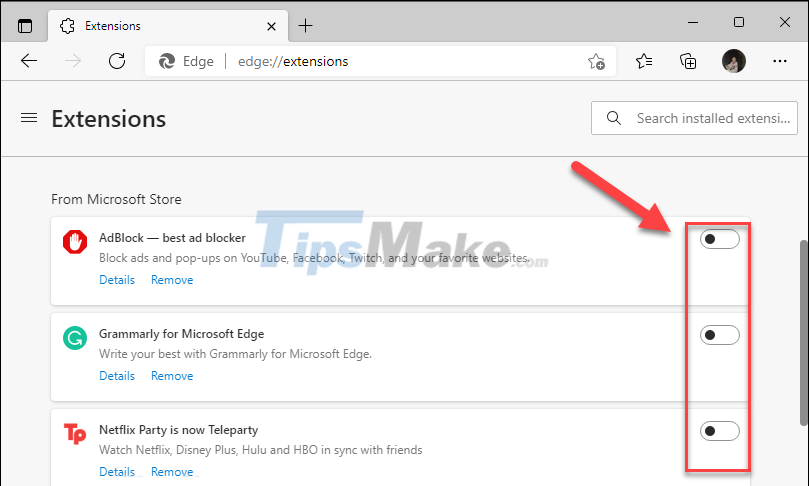
Task: Open Details for Grammarly
Action: click(x=117, y=376)
